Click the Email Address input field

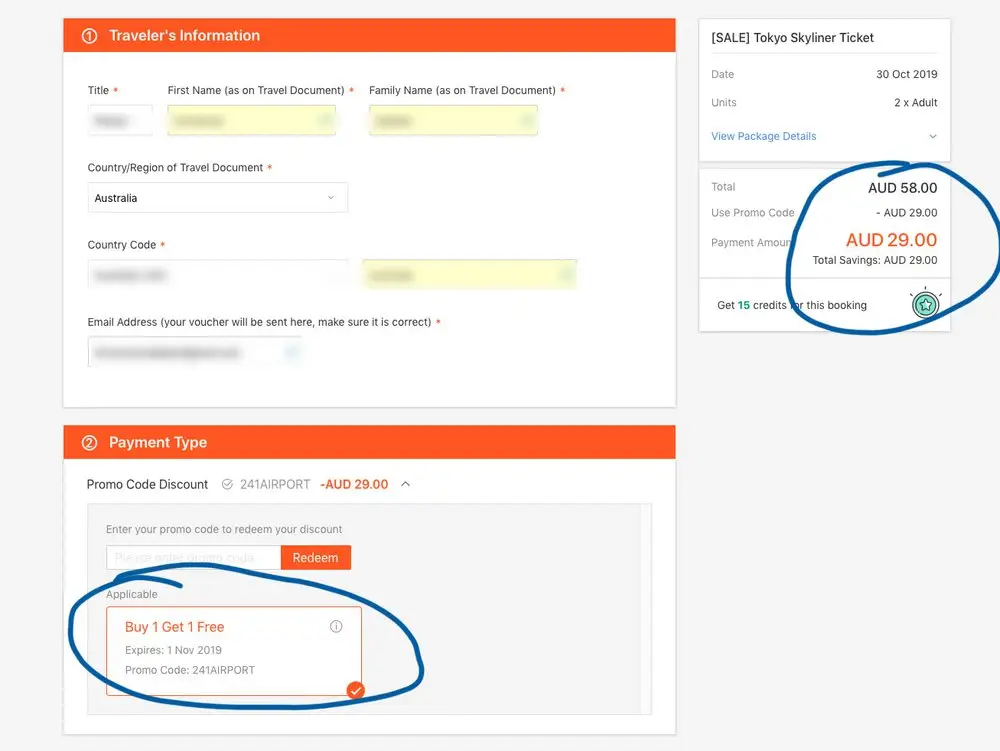click(x=195, y=352)
